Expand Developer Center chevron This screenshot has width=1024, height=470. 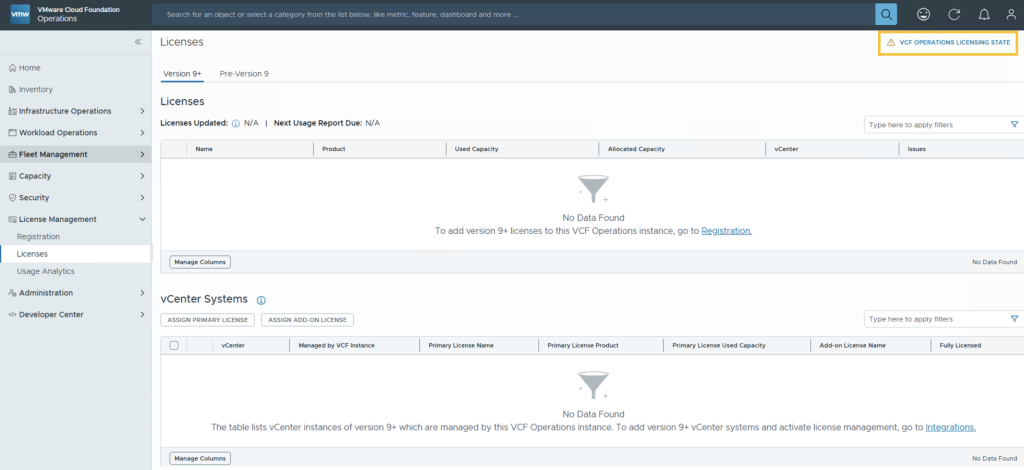tap(142, 315)
